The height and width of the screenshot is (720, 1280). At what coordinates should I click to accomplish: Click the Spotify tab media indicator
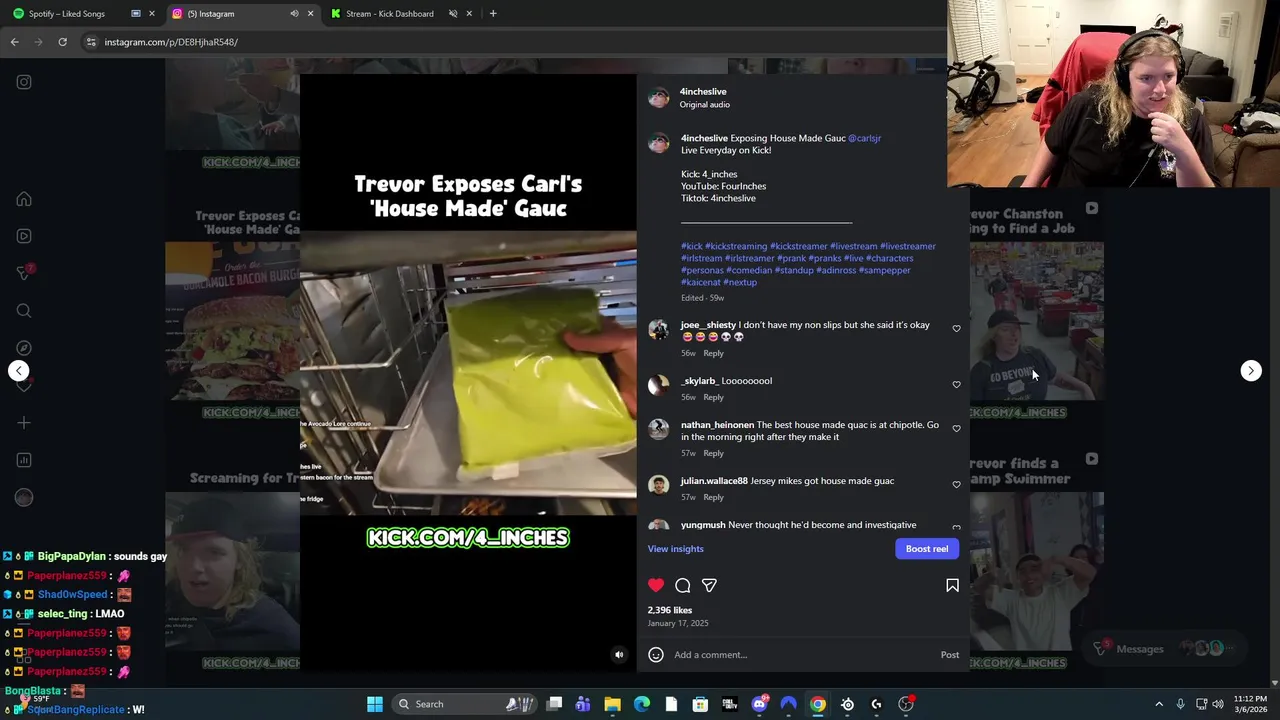tap(136, 14)
